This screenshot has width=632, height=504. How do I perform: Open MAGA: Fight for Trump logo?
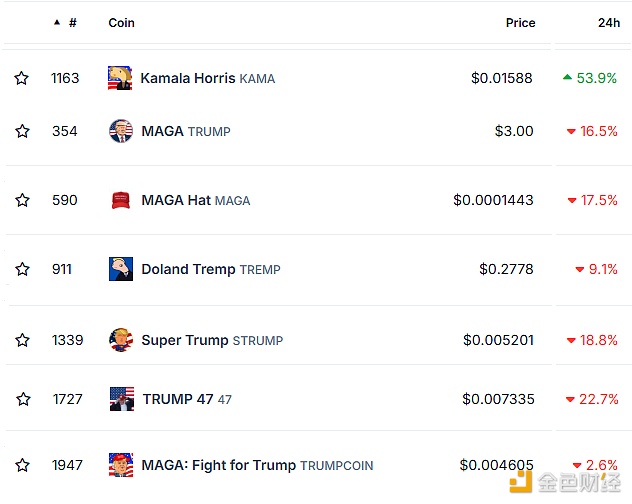coord(121,465)
